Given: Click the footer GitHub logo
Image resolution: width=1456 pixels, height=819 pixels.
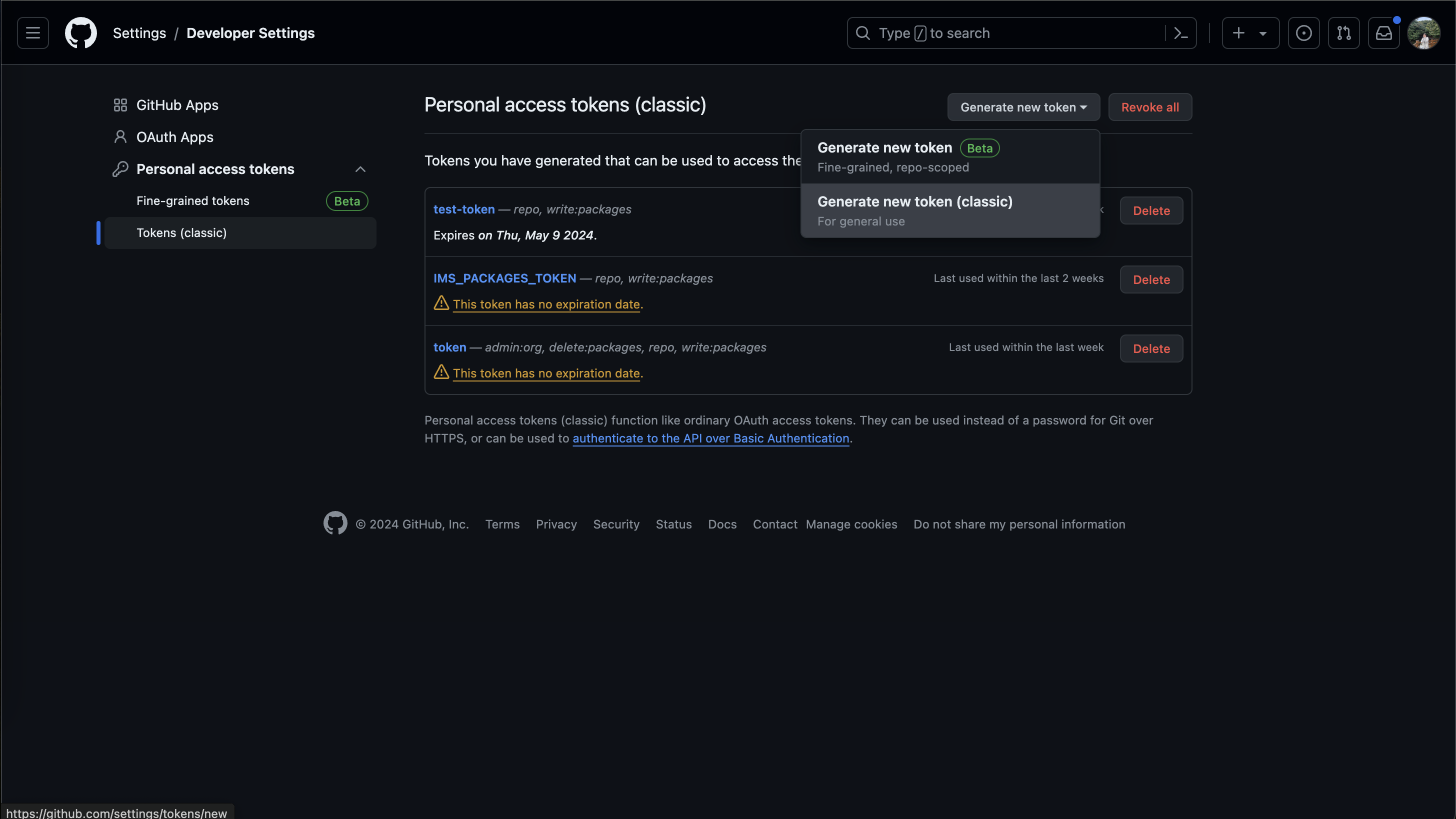Looking at the screenshot, I should tap(335, 523).
